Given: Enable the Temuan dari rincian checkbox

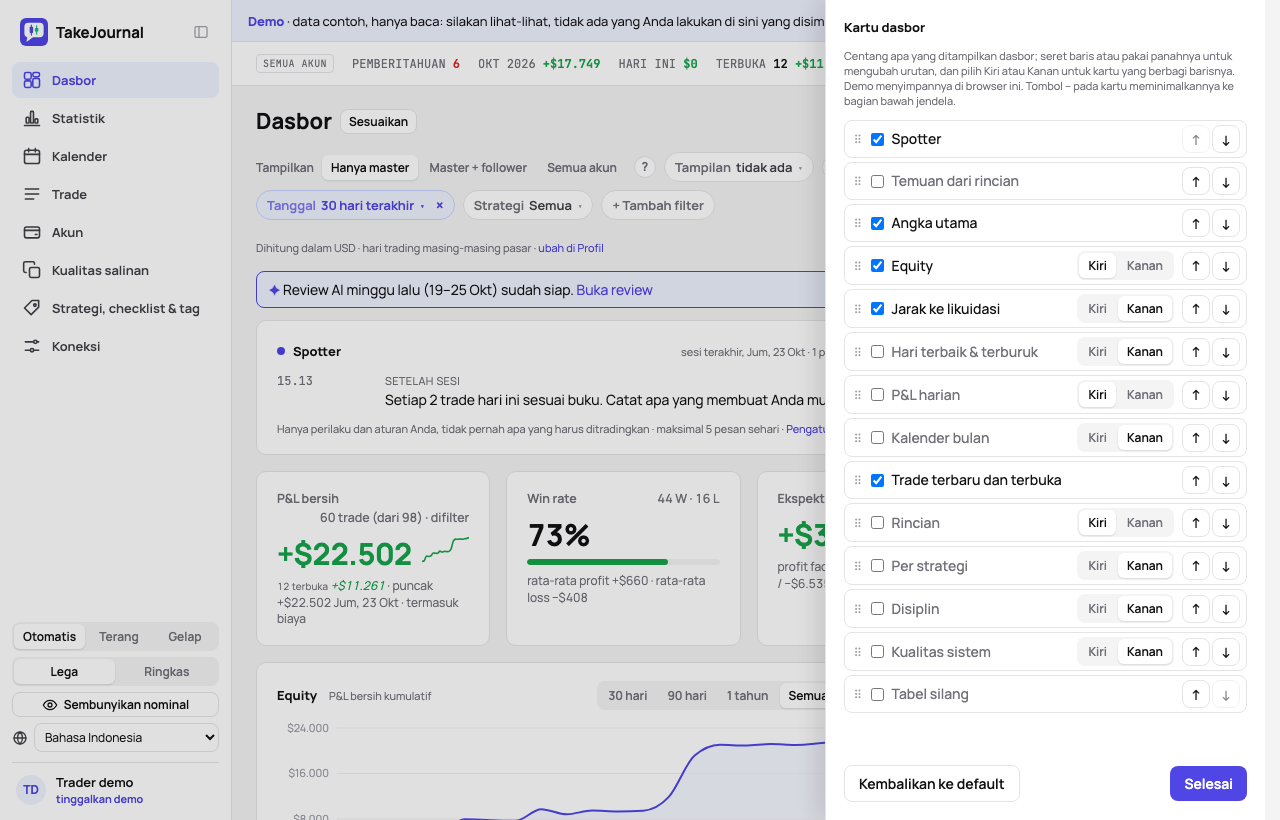Looking at the screenshot, I should (877, 181).
